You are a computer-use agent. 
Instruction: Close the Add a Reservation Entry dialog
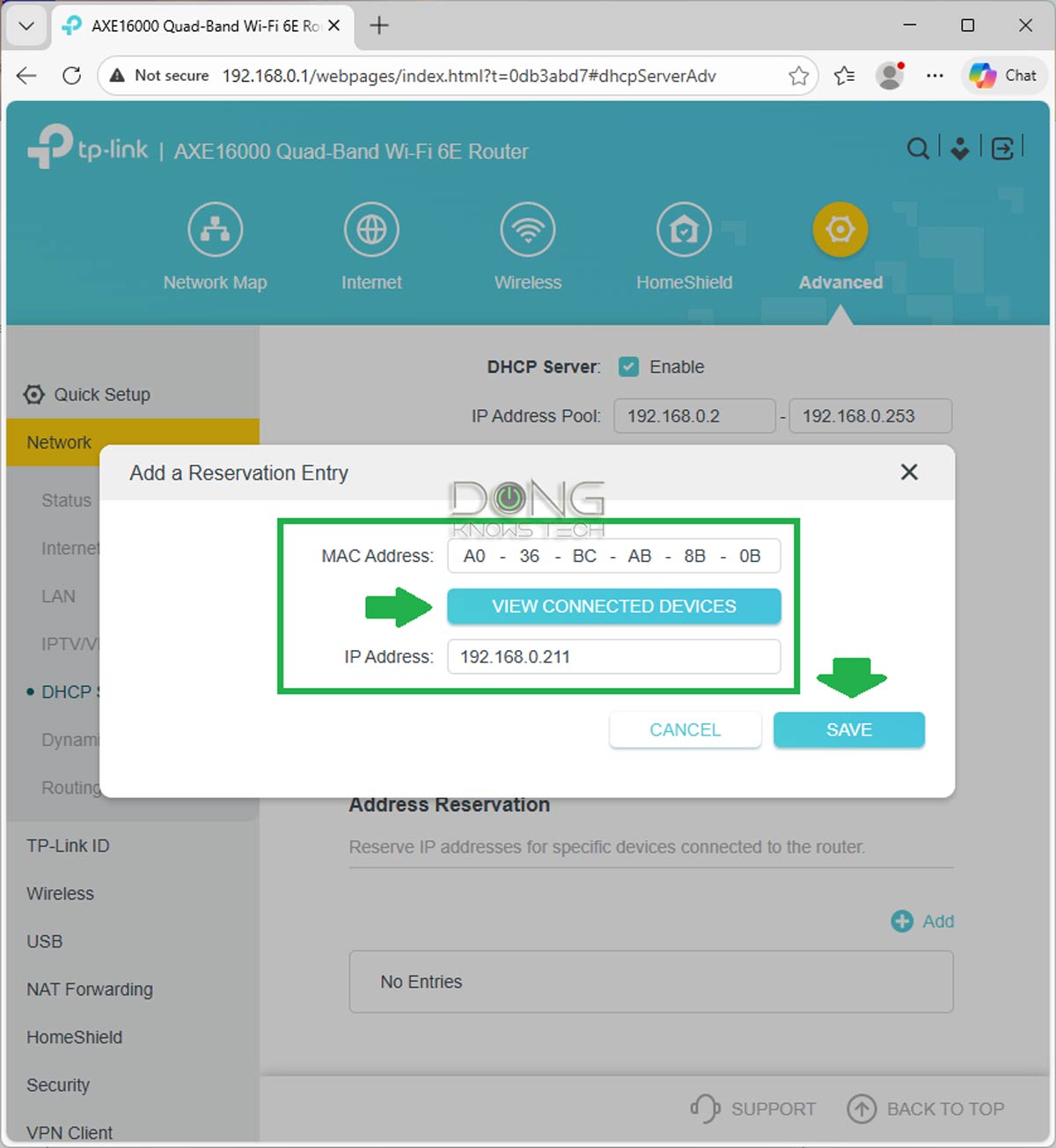point(909,472)
